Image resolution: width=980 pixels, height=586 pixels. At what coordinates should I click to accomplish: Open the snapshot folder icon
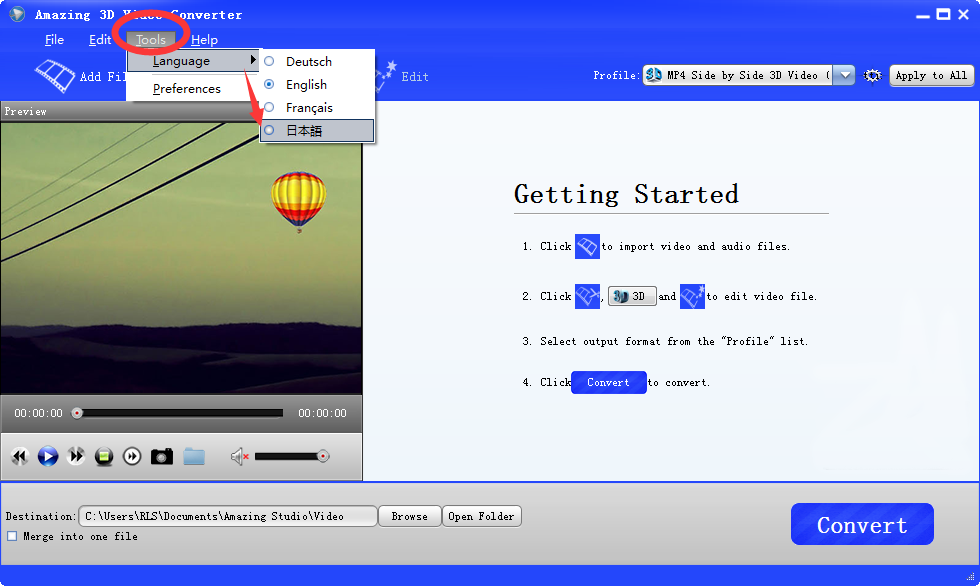tap(194, 457)
